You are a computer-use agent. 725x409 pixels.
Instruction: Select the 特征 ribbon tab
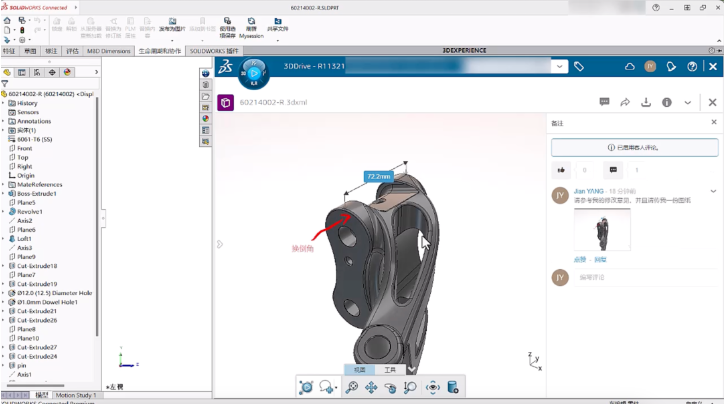pos(9,51)
